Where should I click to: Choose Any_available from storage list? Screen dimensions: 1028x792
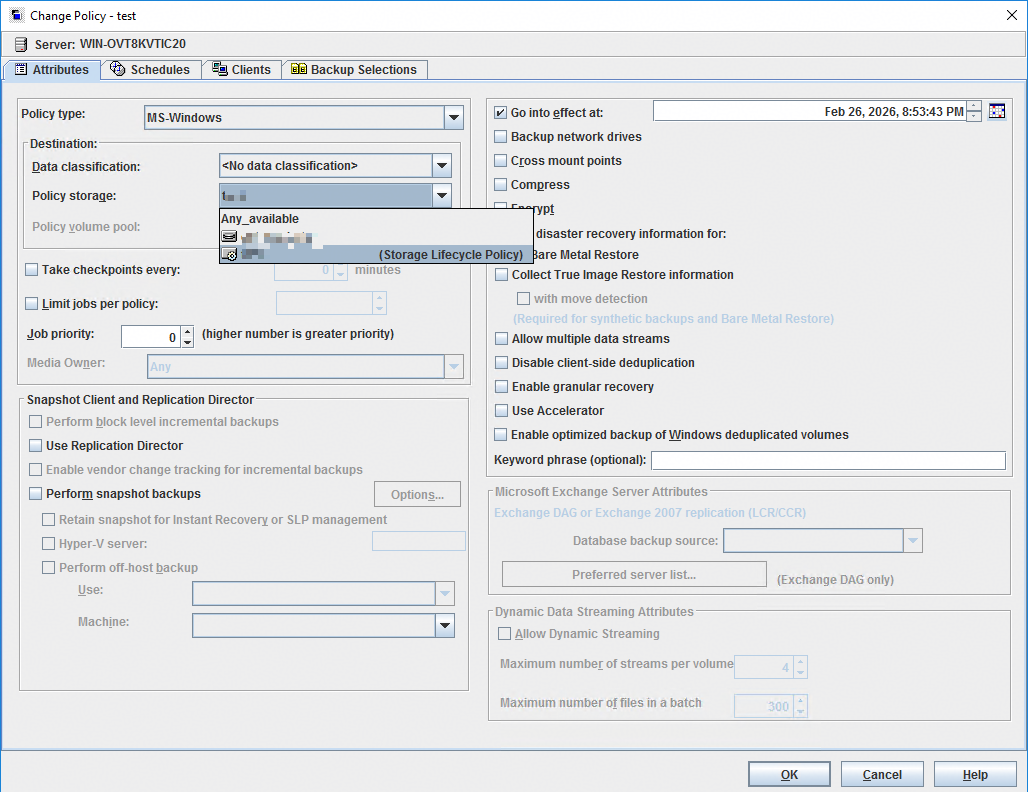[x=260, y=219]
